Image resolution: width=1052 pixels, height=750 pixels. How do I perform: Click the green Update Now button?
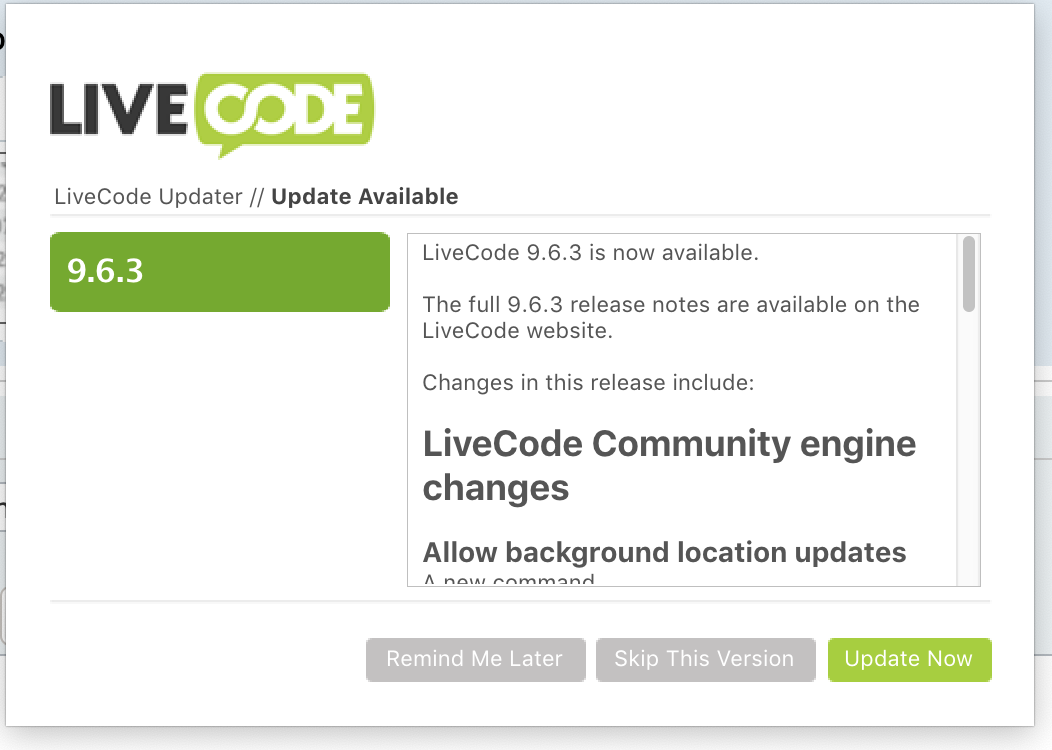pyautogui.click(x=909, y=660)
